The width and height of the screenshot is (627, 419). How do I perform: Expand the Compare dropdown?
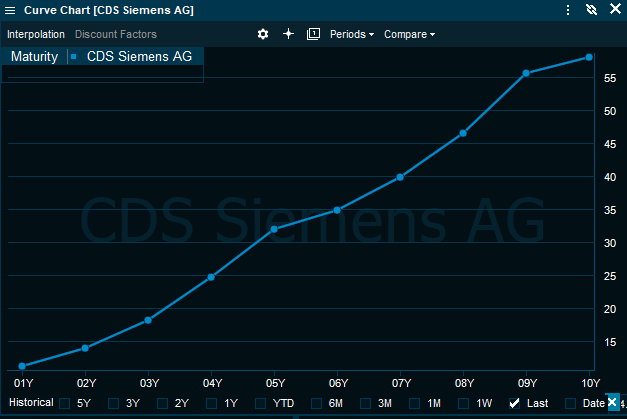click(409, 34)
